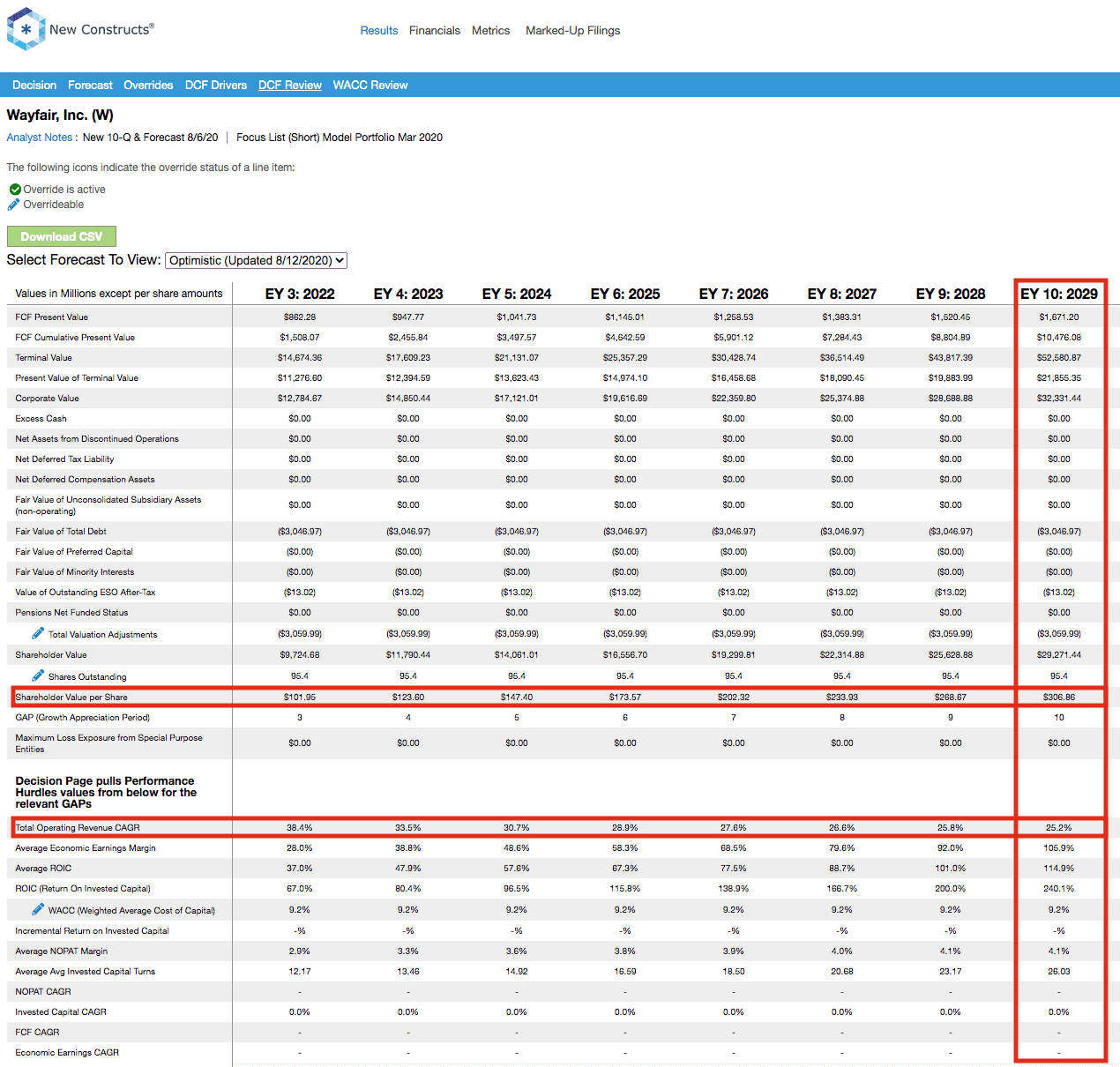Click the 38.4% revenue CAGR cell
1120x1067 pixels.
tap(300, 827)
